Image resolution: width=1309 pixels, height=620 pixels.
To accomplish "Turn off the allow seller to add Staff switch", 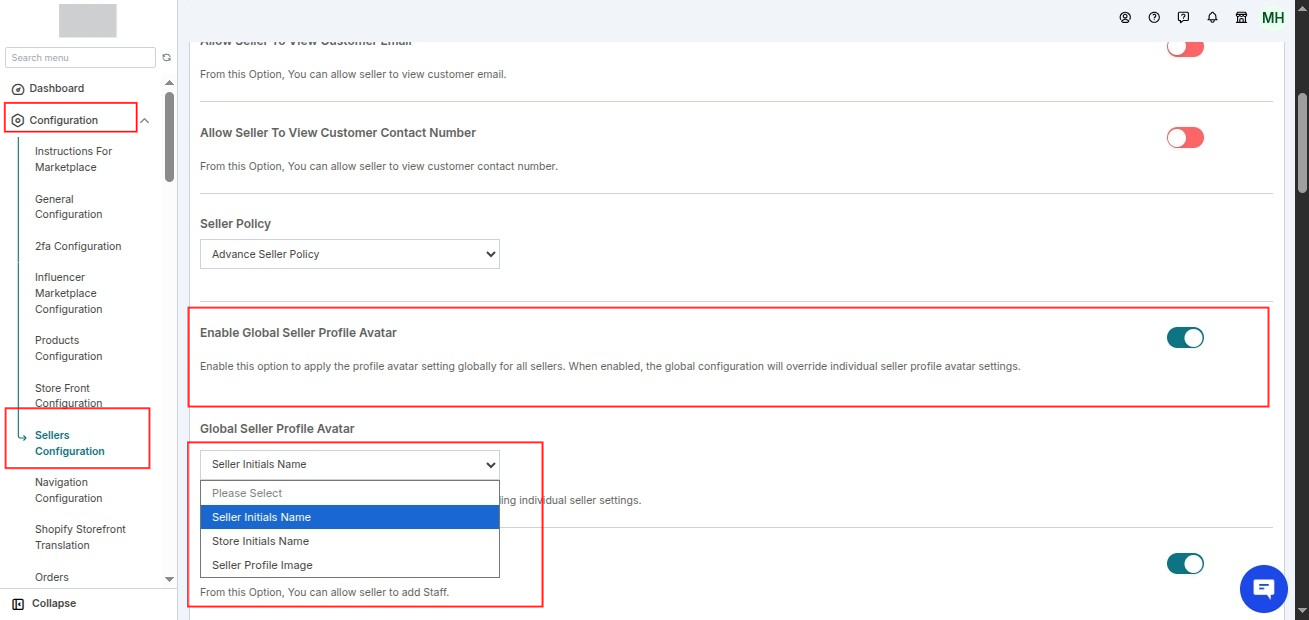I will 1185,564.
